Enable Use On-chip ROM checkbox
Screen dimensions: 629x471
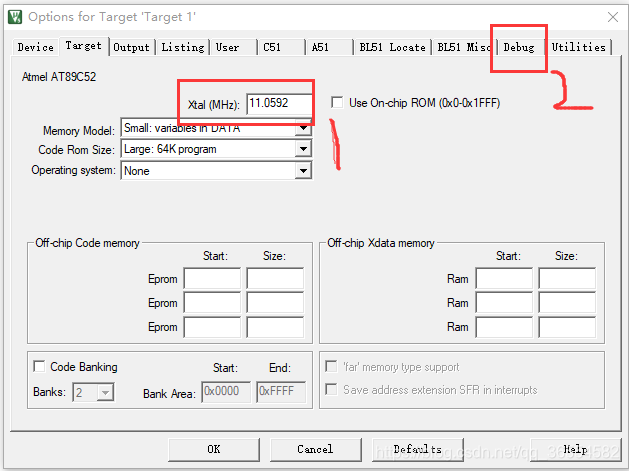[337, 102]
